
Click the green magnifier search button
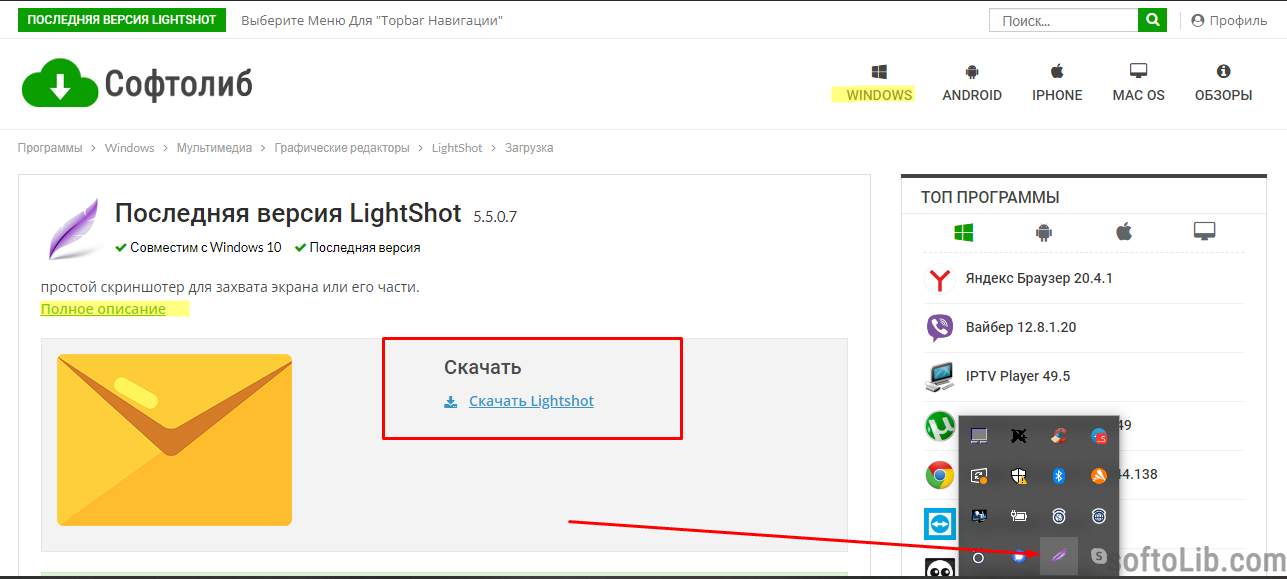(x=1152, y=20)
